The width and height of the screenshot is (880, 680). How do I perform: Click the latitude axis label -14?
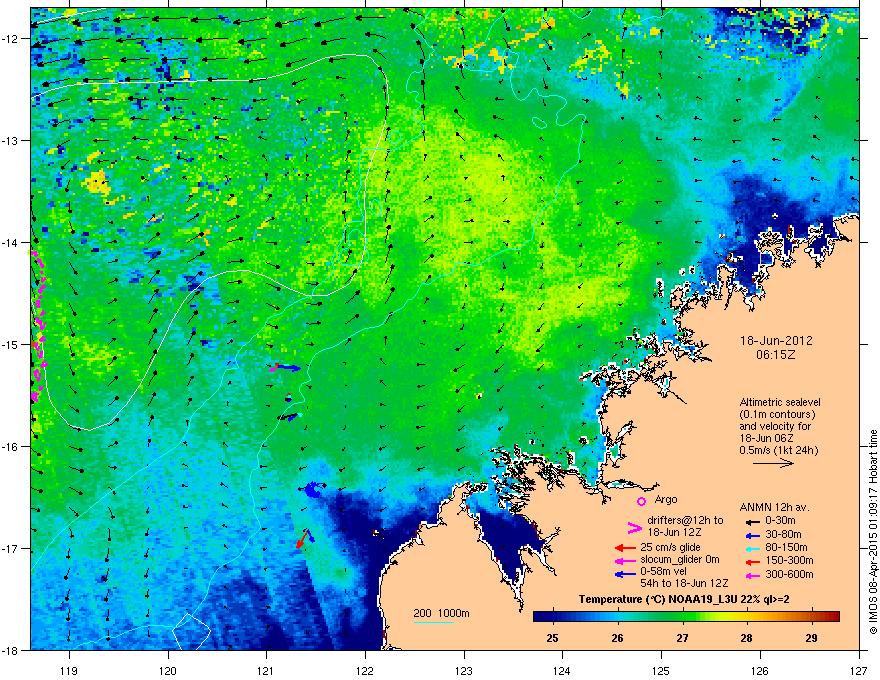[10, 242]
